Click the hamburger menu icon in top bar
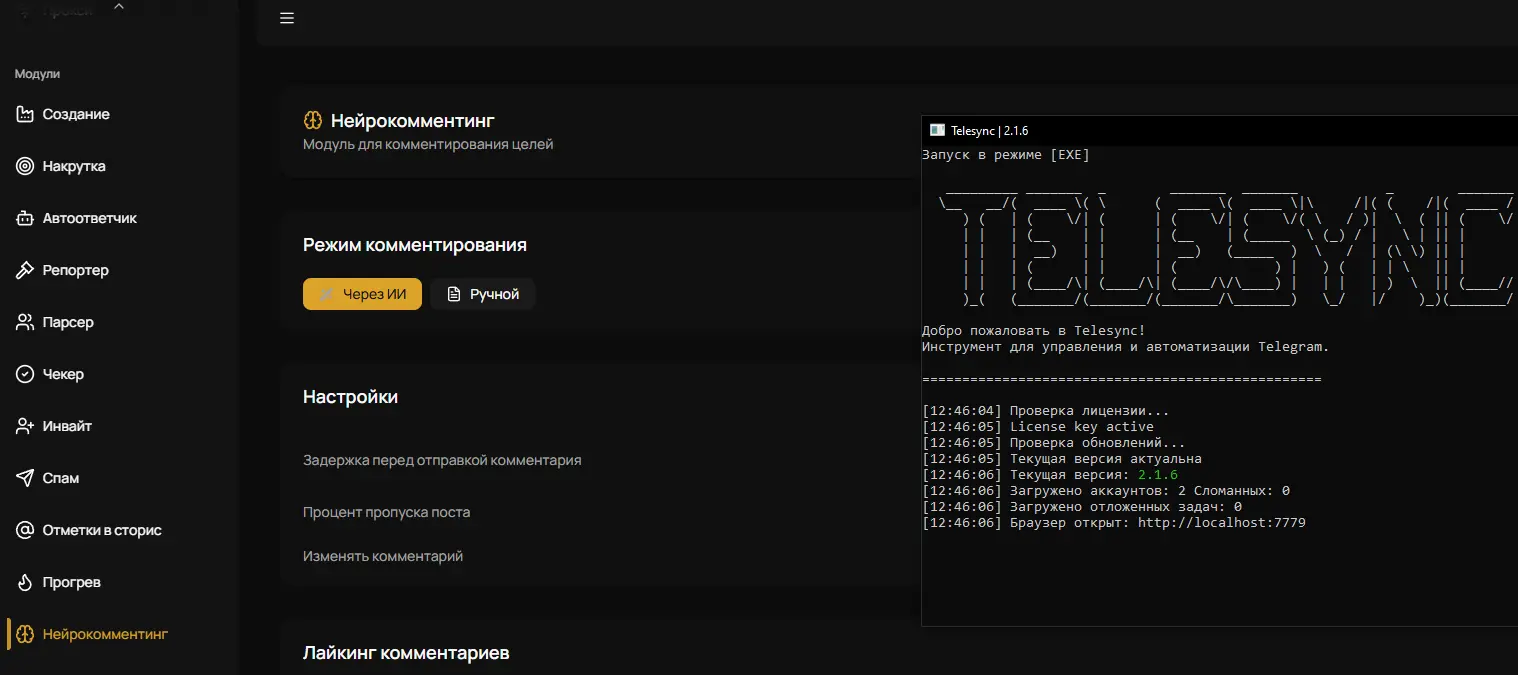This screenshot has width=1518, height=675. [287, 18]
